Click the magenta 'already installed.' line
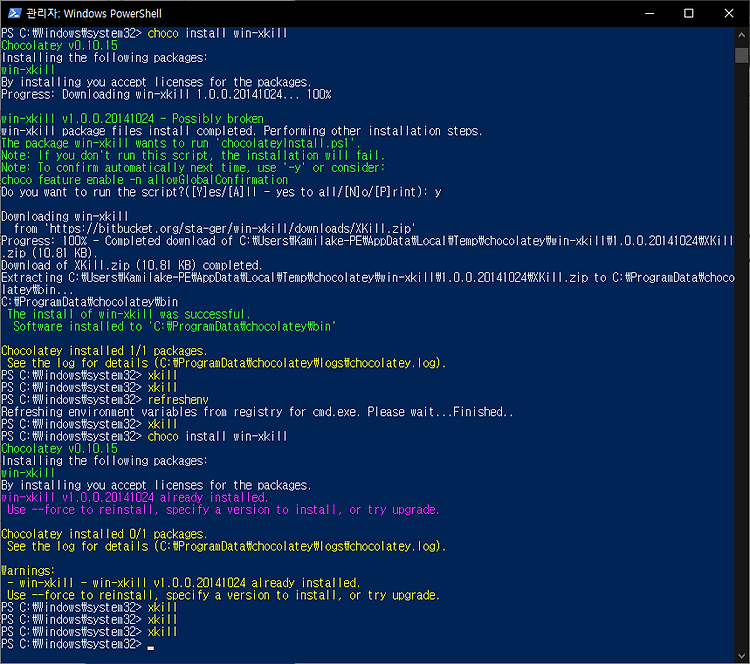The height and width of the screenshot is (664, 750). click(x=134, y=498)
